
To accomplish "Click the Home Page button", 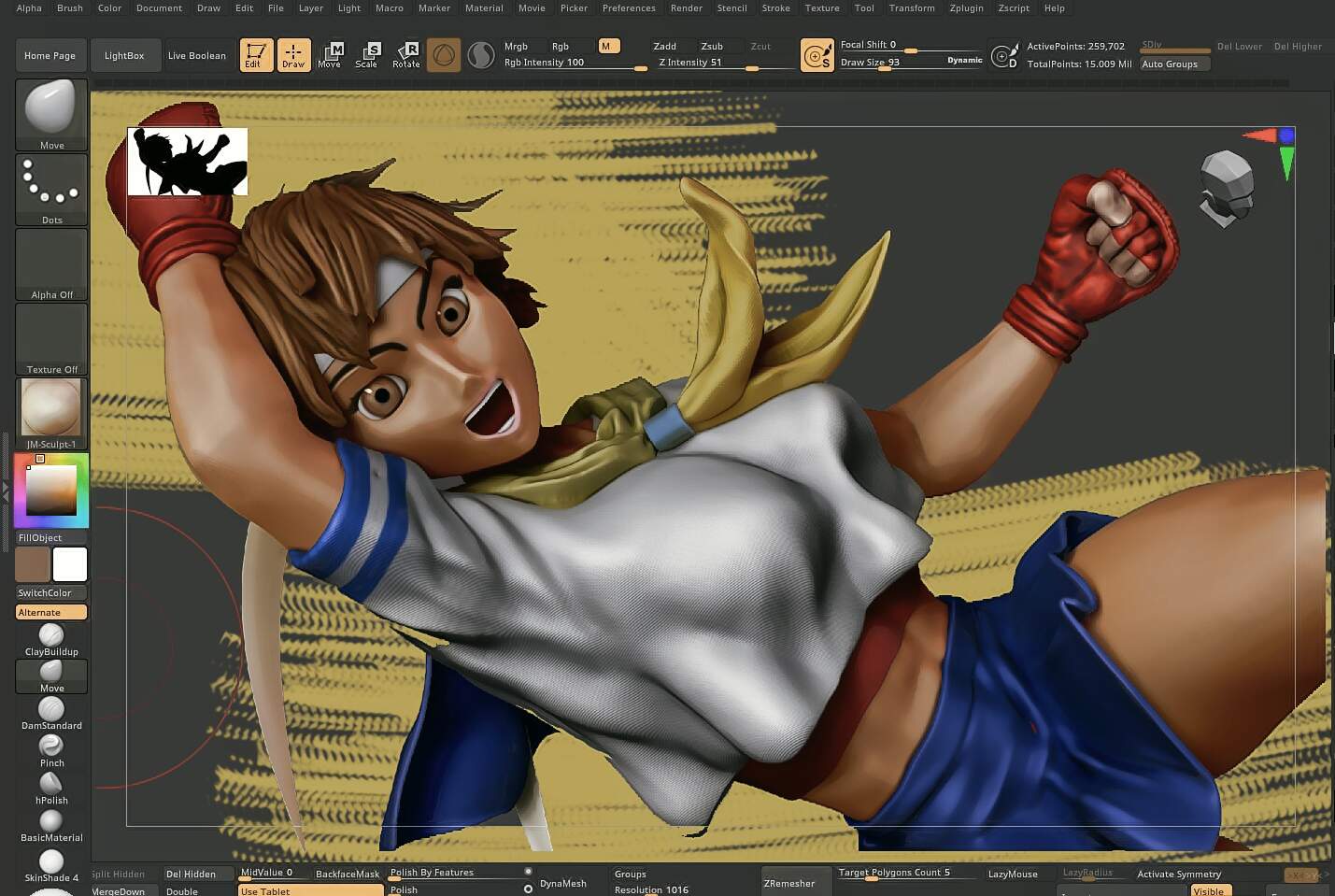I will pyautogui.click(x=50, y=55).
